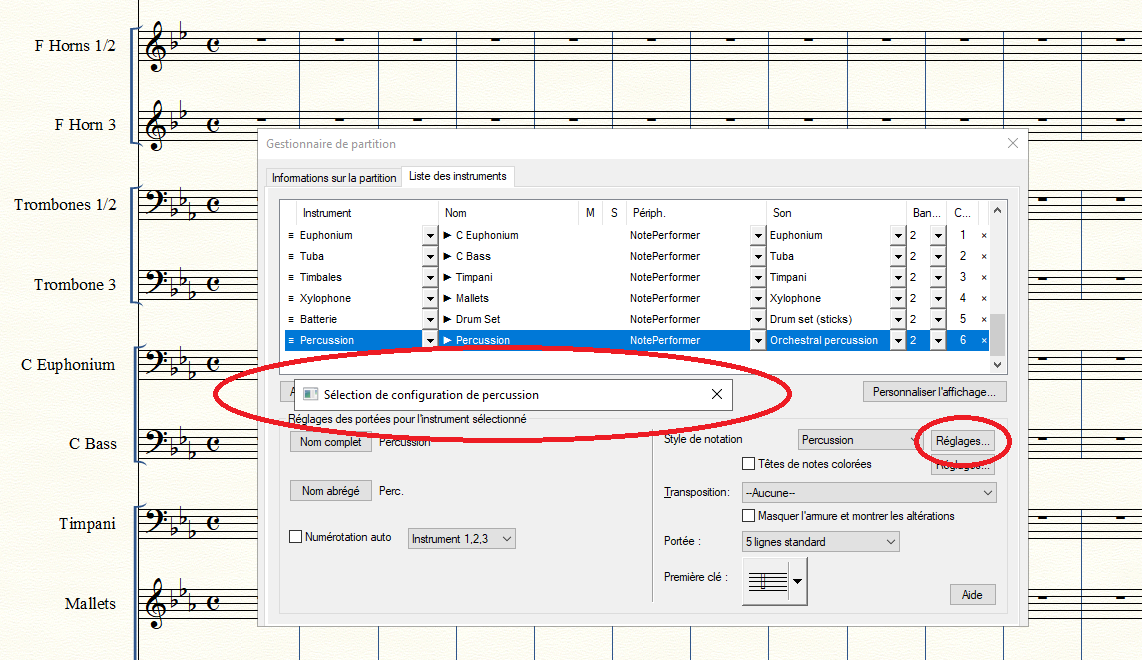This screenshot has width=1142, height=660.
Task: Click the percussion clef icon for Première clé
Action: 766,581
